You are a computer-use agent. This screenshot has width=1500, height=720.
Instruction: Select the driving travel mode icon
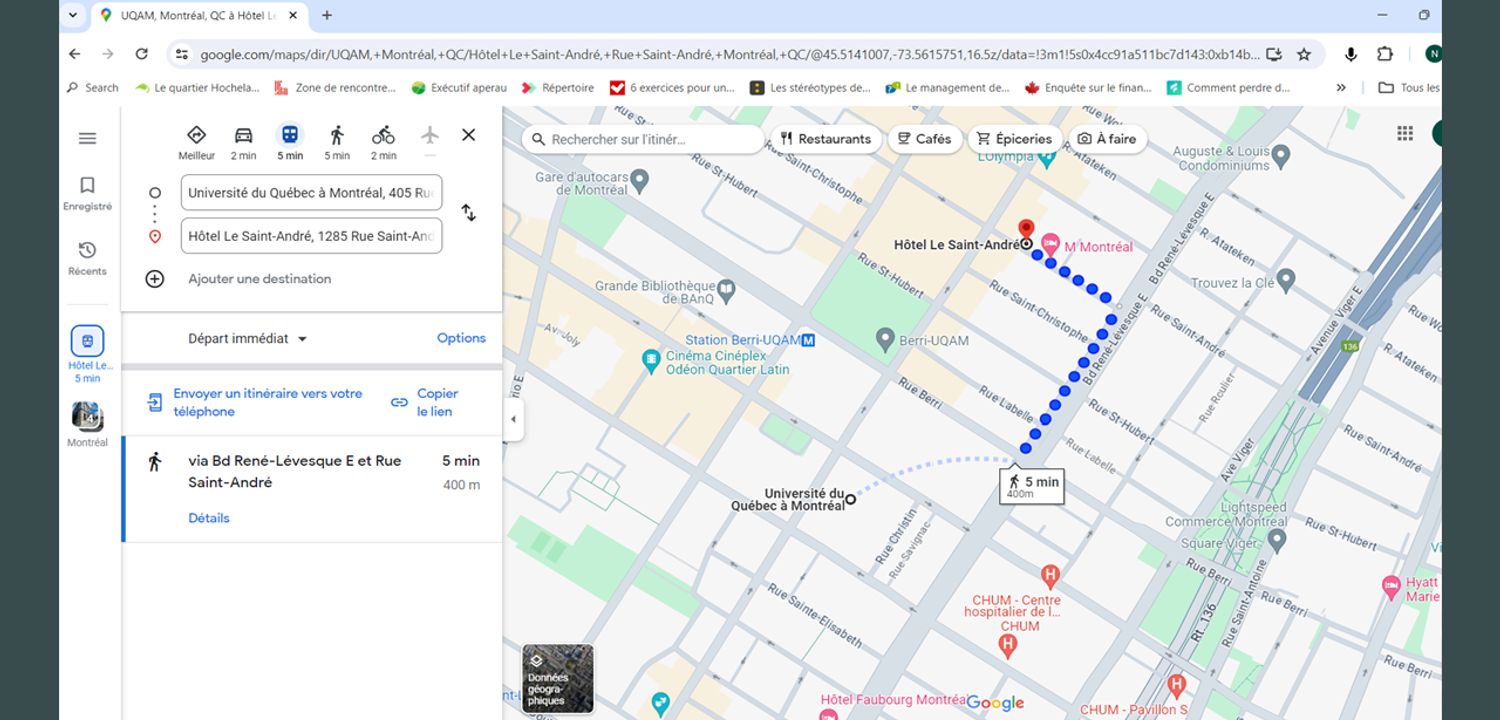click(x=243, y=136)
